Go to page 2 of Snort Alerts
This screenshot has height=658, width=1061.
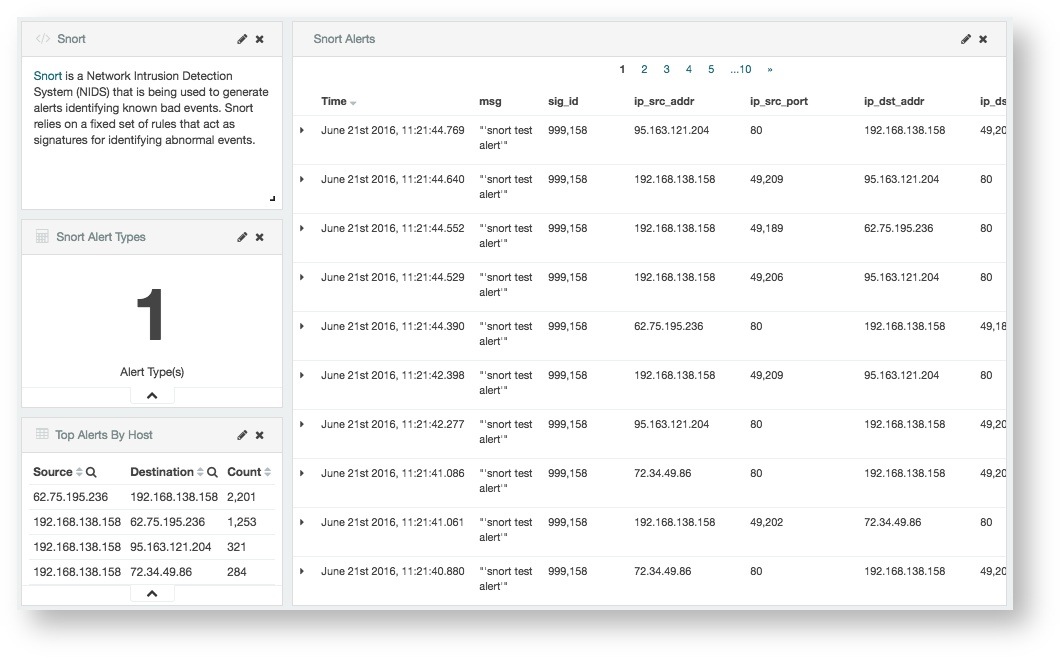click(x=644, y=69)
